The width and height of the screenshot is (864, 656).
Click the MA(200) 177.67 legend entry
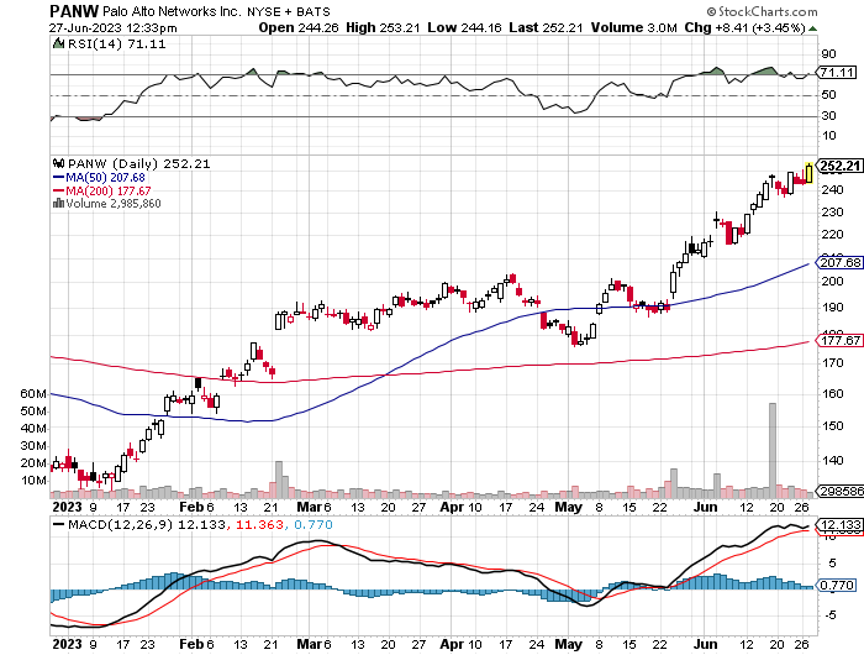pos(101,191)
